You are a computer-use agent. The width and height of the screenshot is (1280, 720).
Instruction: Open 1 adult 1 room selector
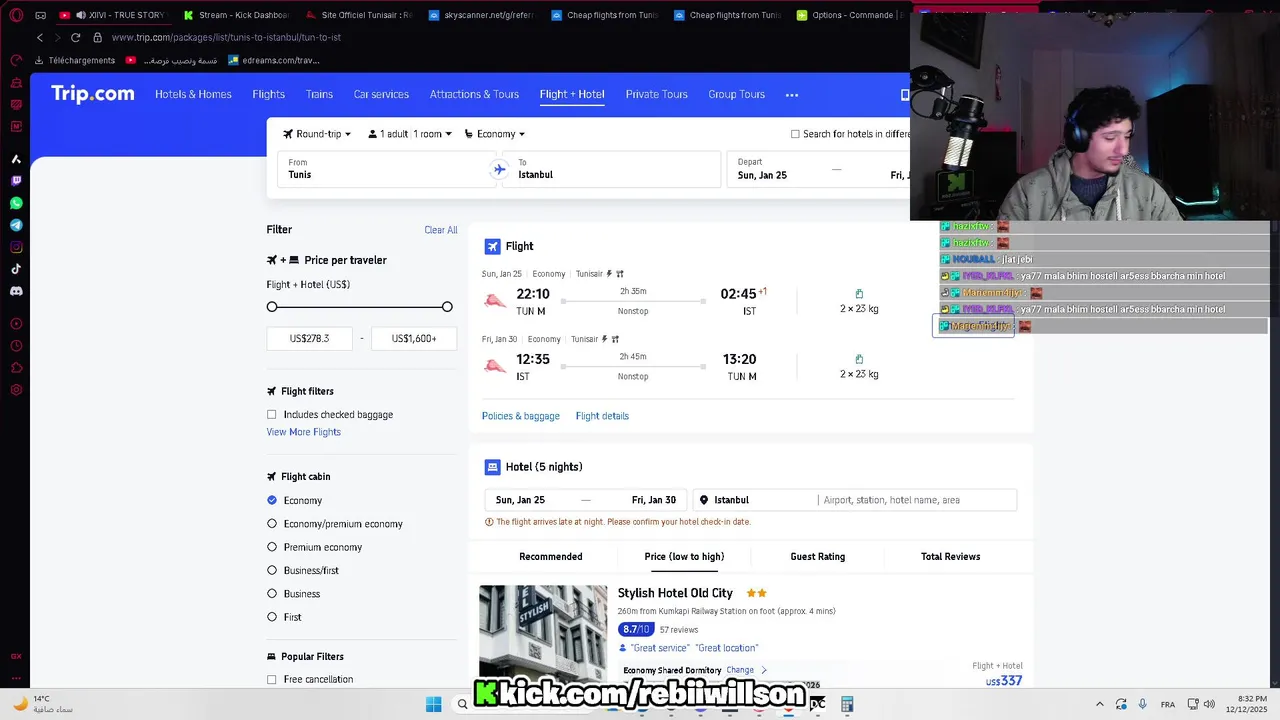(410, 134)
